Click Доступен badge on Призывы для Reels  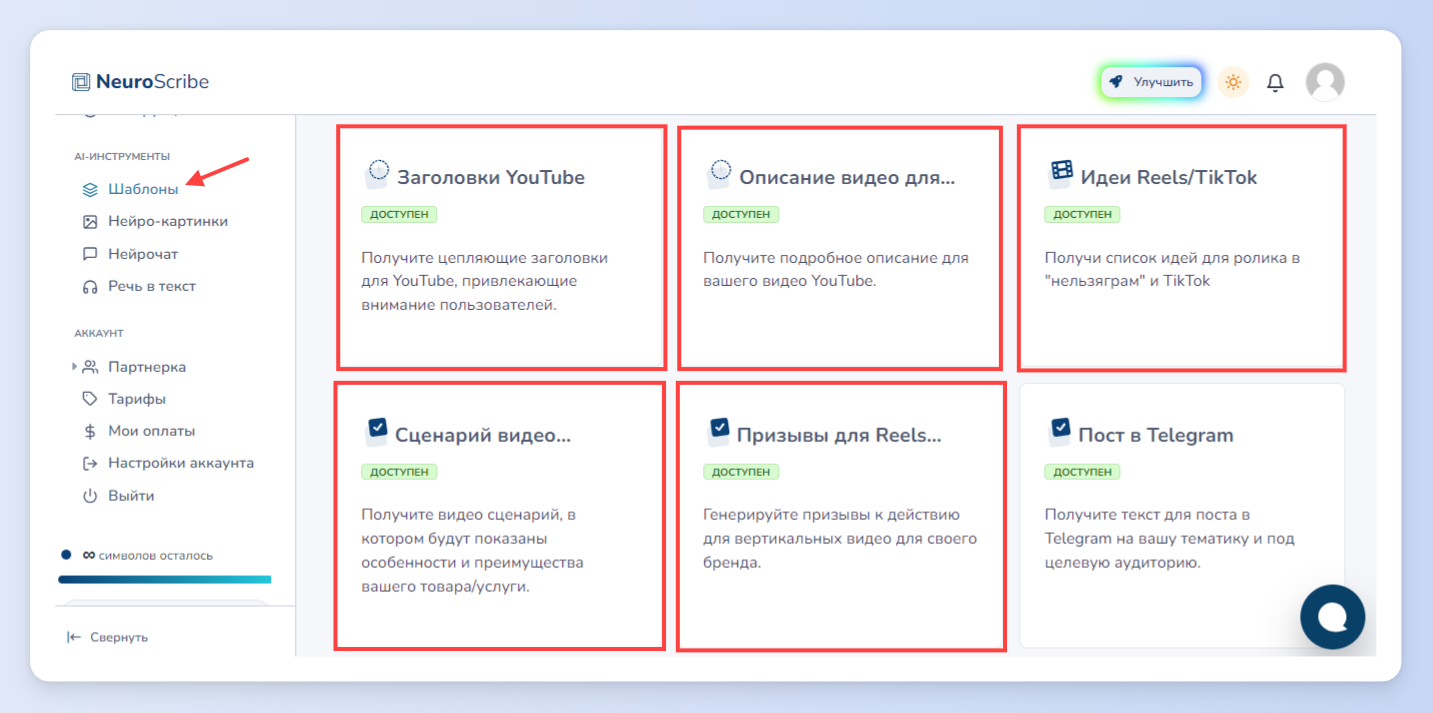pyautogui.click(x=741, y=472)
